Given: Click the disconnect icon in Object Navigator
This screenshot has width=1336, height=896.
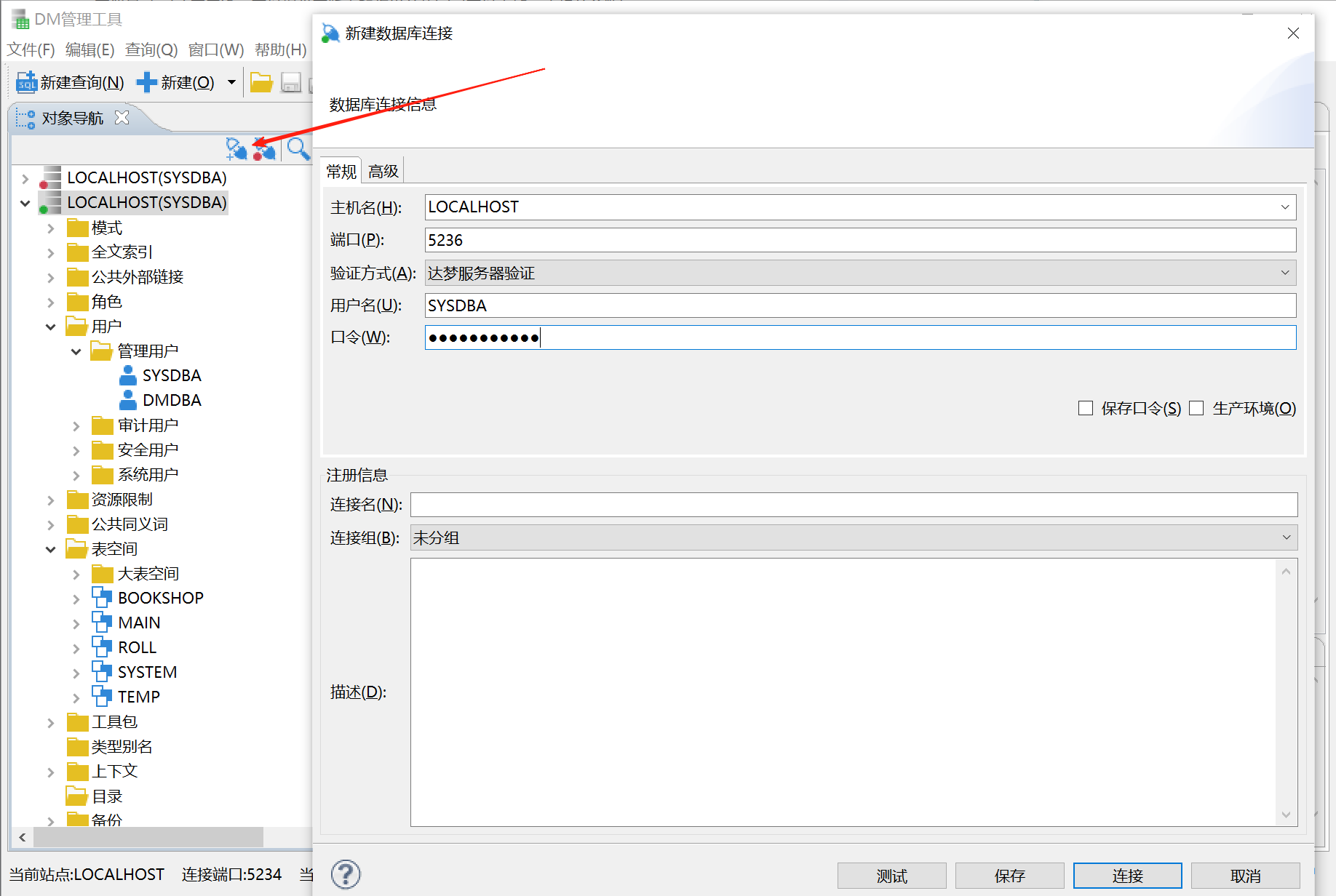Looking at the screenshot, I should [x=264, y=148].
